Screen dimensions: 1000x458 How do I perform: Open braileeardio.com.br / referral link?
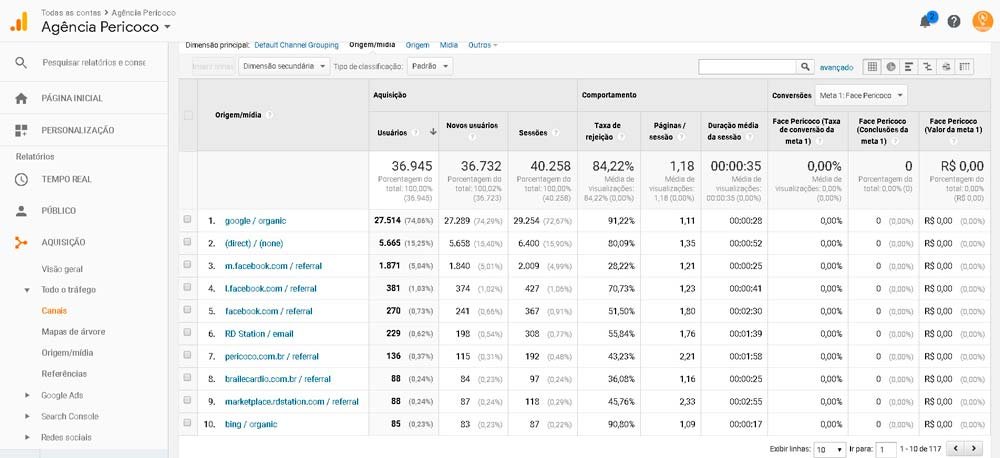(x=277, y=379)
